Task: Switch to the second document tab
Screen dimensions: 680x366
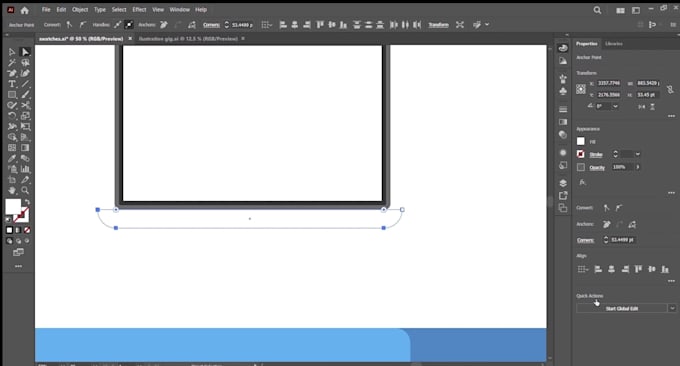Action: [x=188, y=39]
